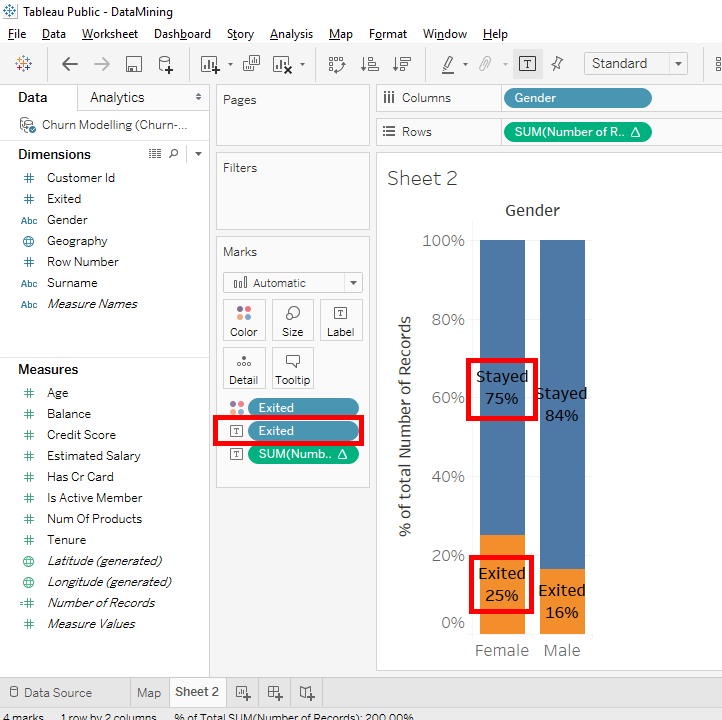722x720 pixels.
Task: Open the Color button in Marks card
Action: [244, 319]
